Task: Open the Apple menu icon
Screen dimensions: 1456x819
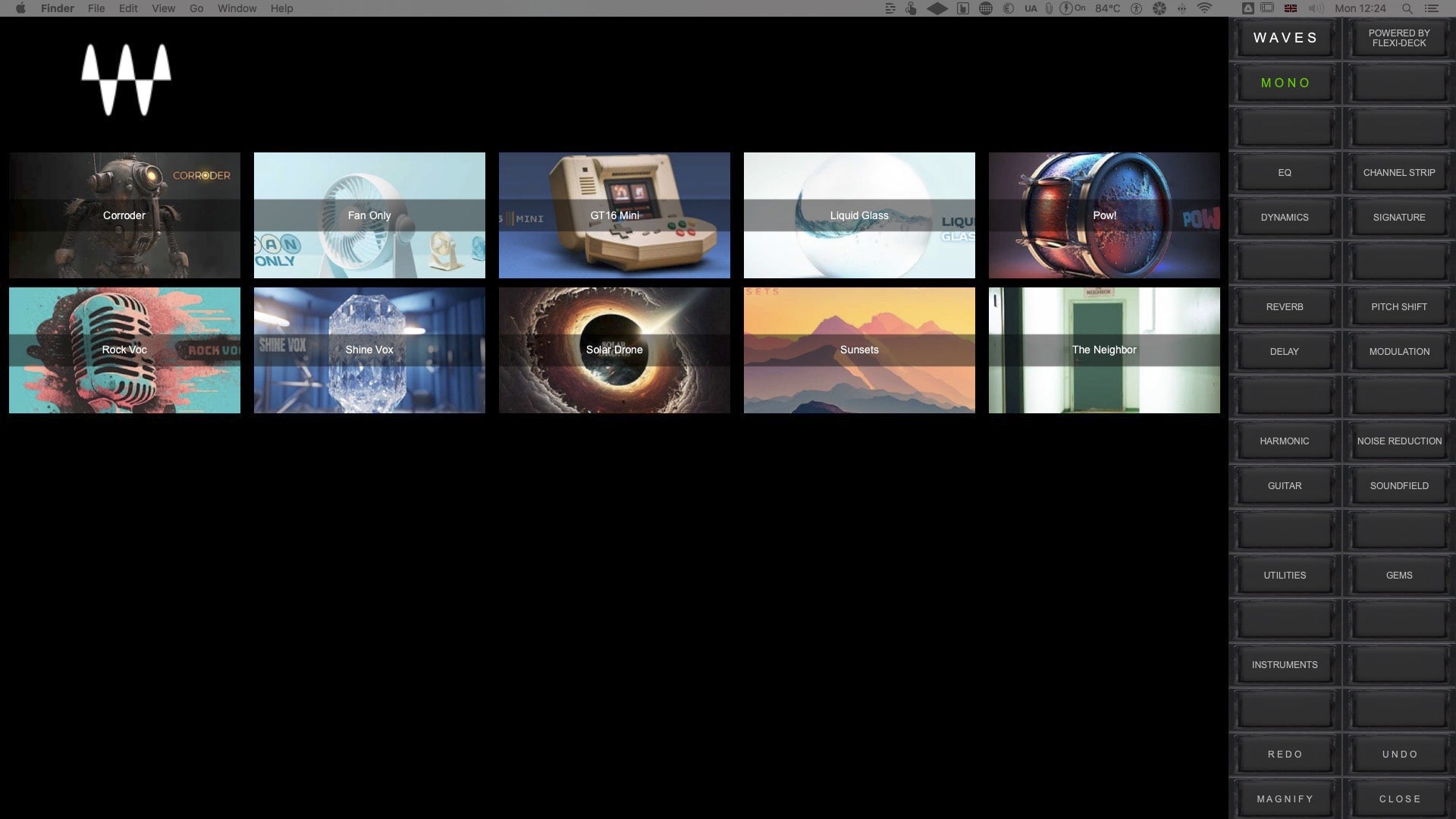Action: pyautogui.click(x=20, y=8)
